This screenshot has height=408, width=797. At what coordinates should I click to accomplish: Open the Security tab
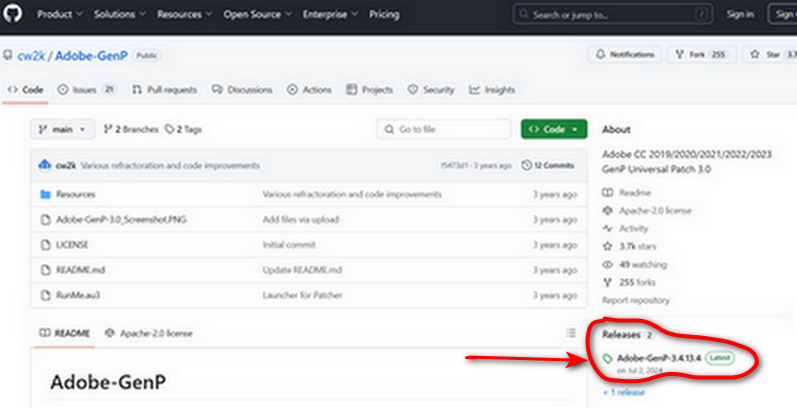click(x=431, y=90)
